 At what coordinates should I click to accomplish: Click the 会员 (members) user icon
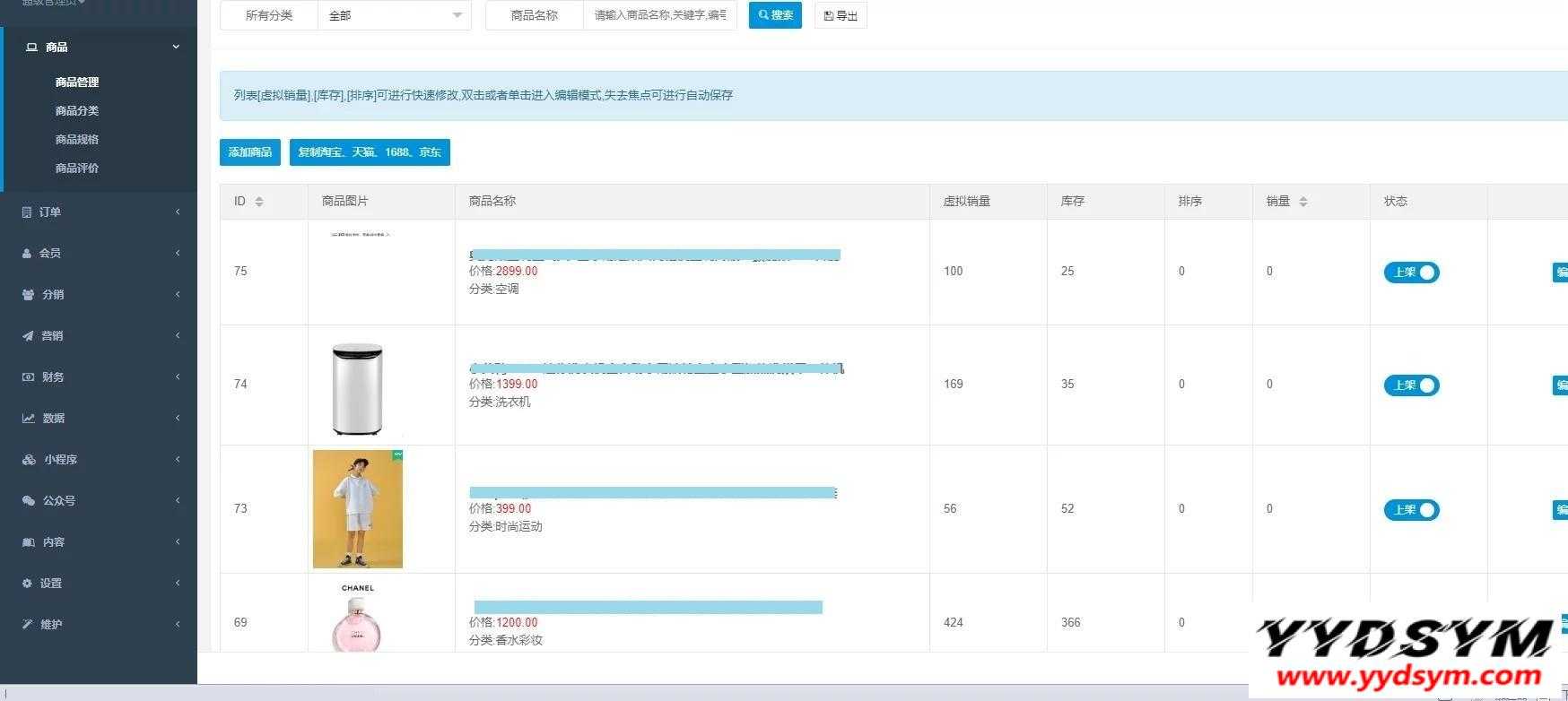pos(28,254)
